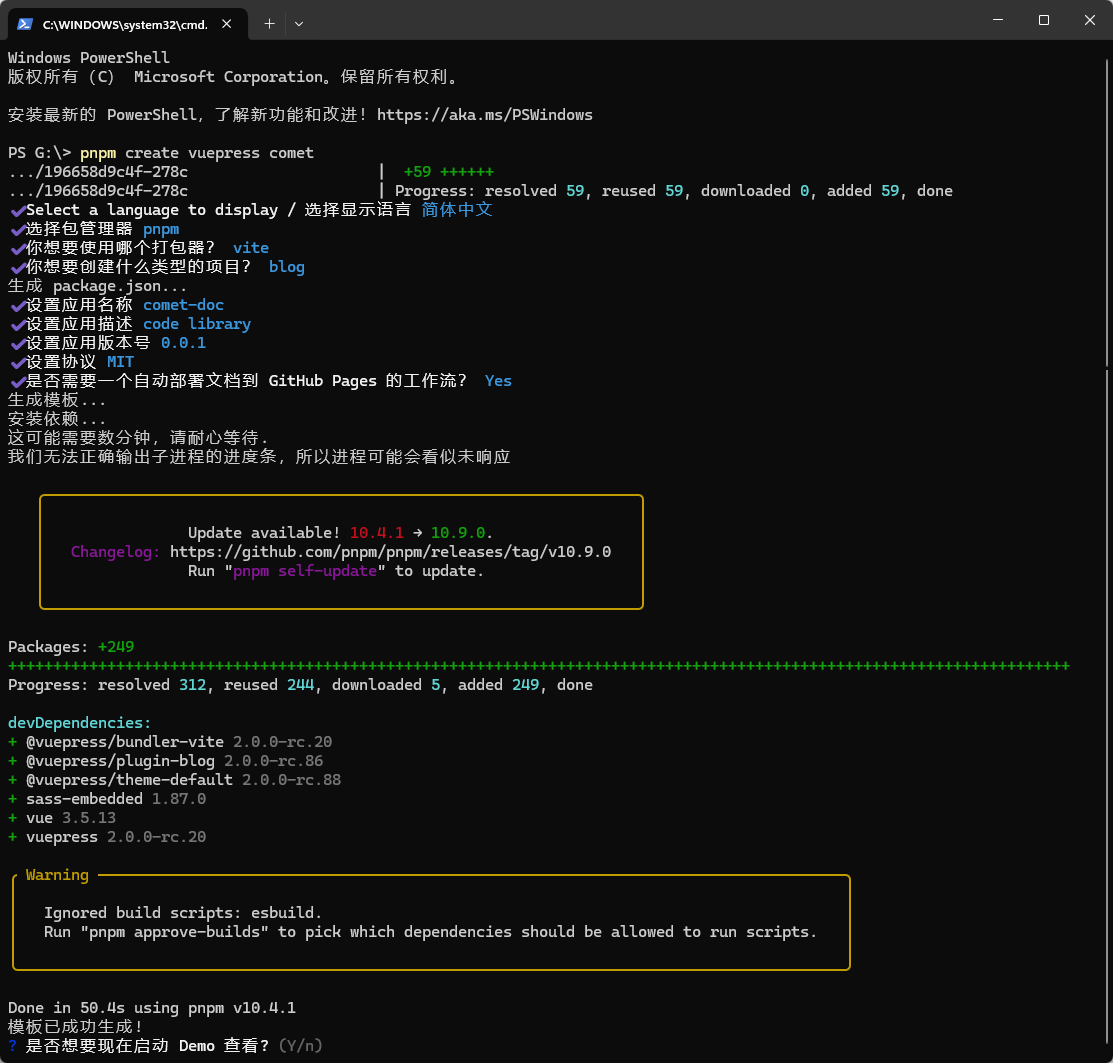Click the 'MIT' license value
Viewport: 1113px width, 1063px height.
point(120,362)
